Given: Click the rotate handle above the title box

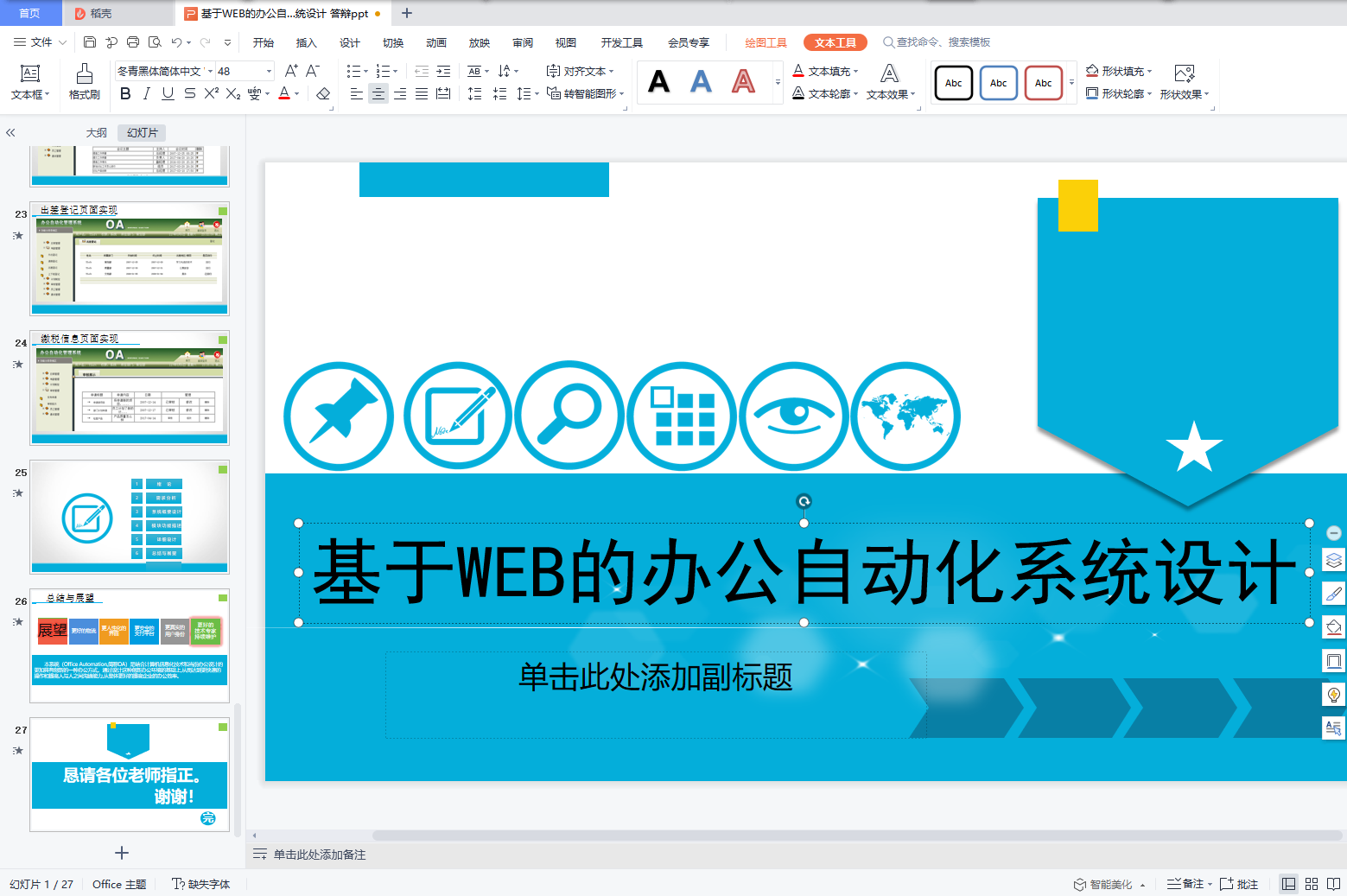Looking at the screenshot, I should pyautogui.click(x=804, y=501).
